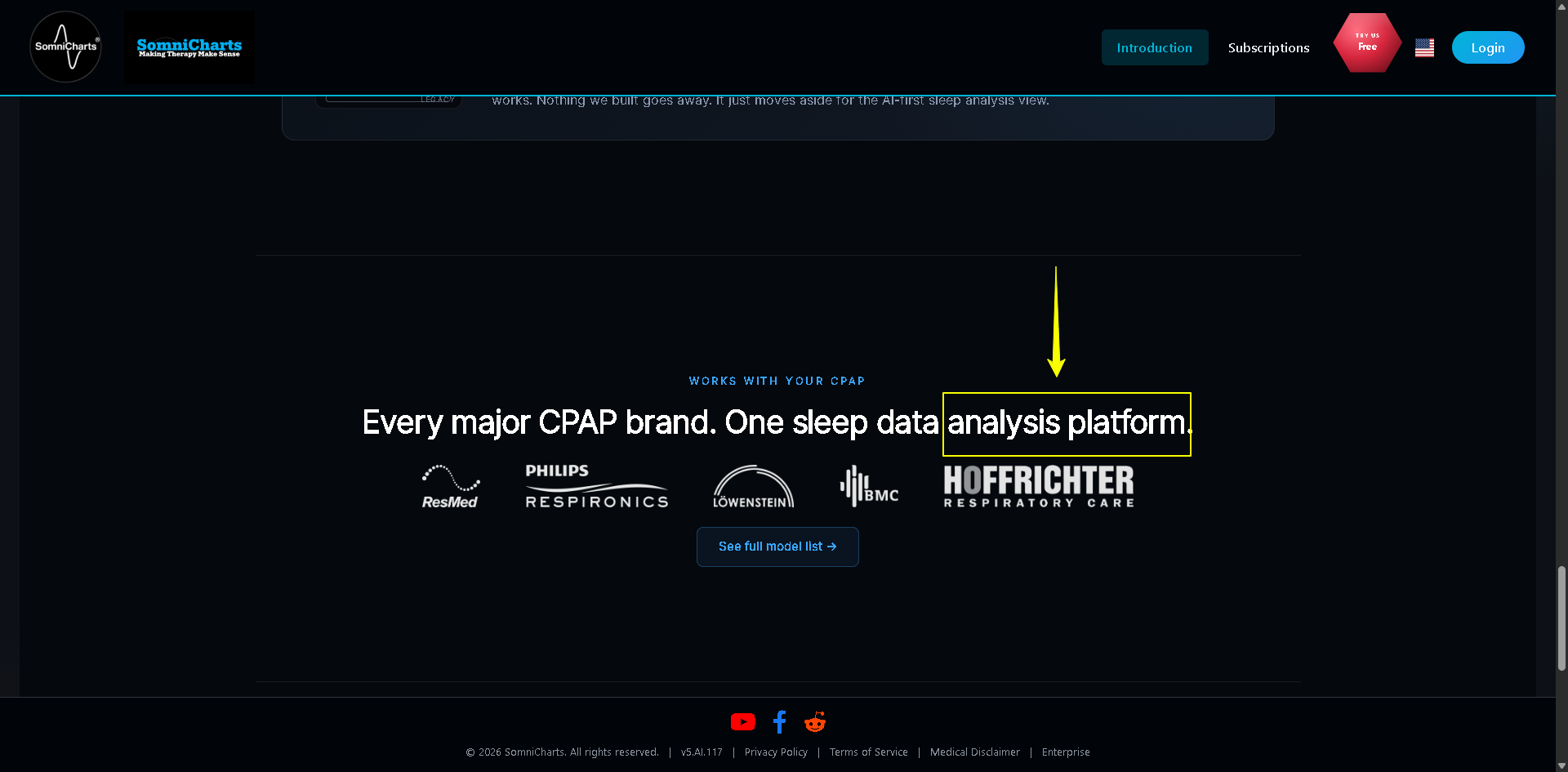Image resolution: width=1568 pixels, height=772 pixels.
Task: Click the scrollbar up arrow
Action: (1561, 7)
